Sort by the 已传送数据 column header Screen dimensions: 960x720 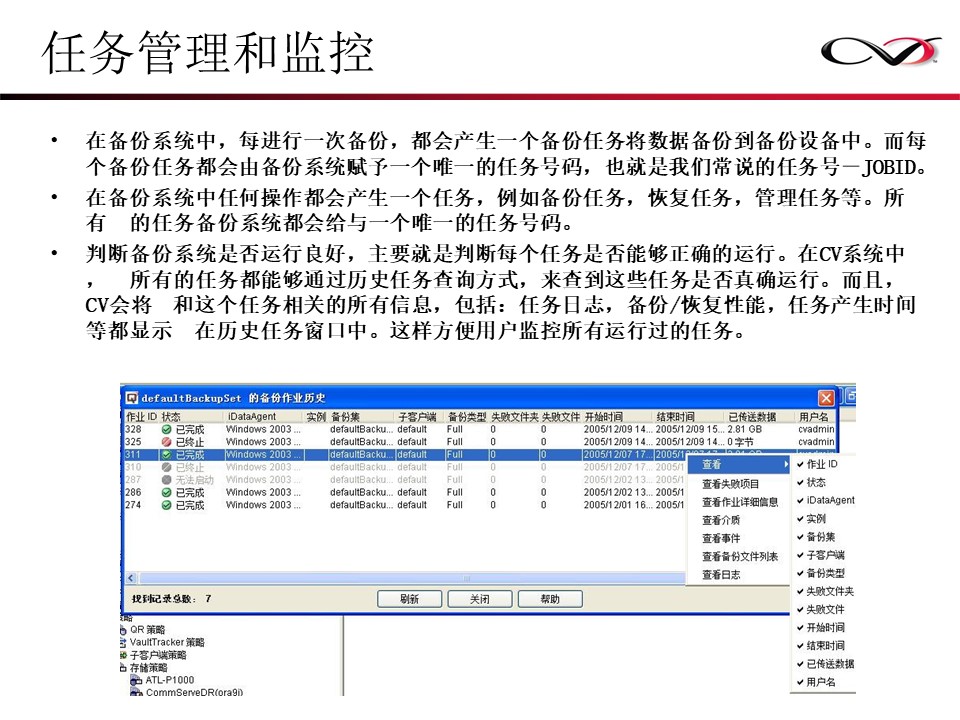click(760, 417)
